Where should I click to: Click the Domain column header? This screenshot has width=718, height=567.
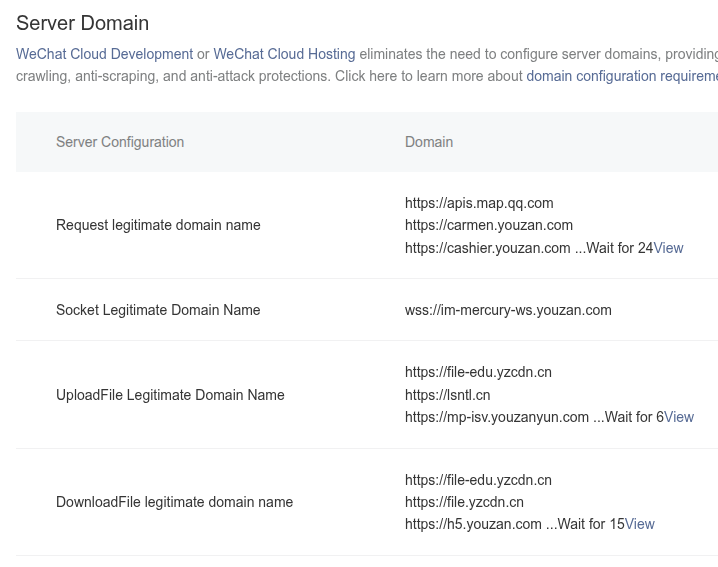click(429, 142)
